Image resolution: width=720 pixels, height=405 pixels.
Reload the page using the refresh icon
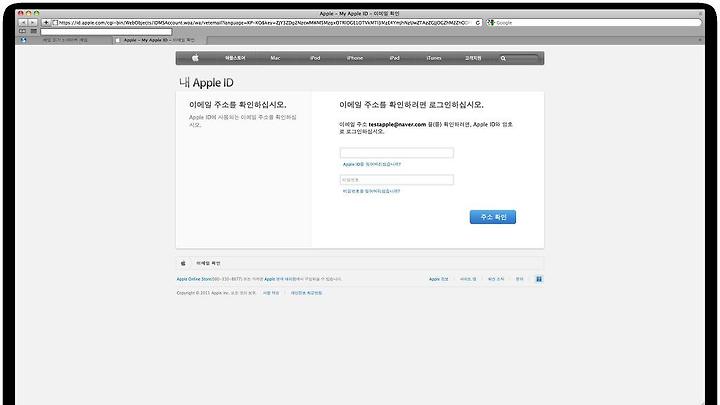coord(478,22)
